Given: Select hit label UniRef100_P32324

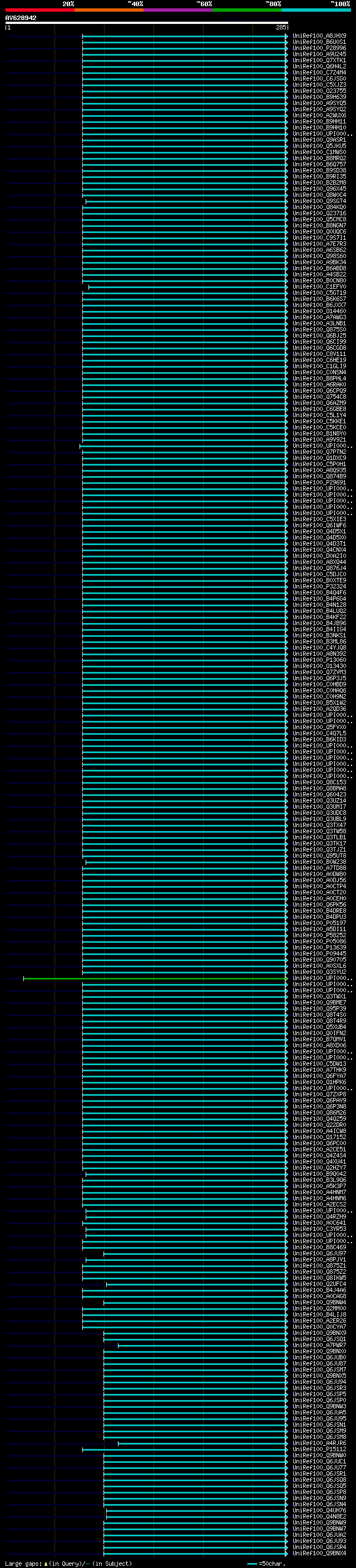Looking at the screenshot, I should [x=319, y=586].
